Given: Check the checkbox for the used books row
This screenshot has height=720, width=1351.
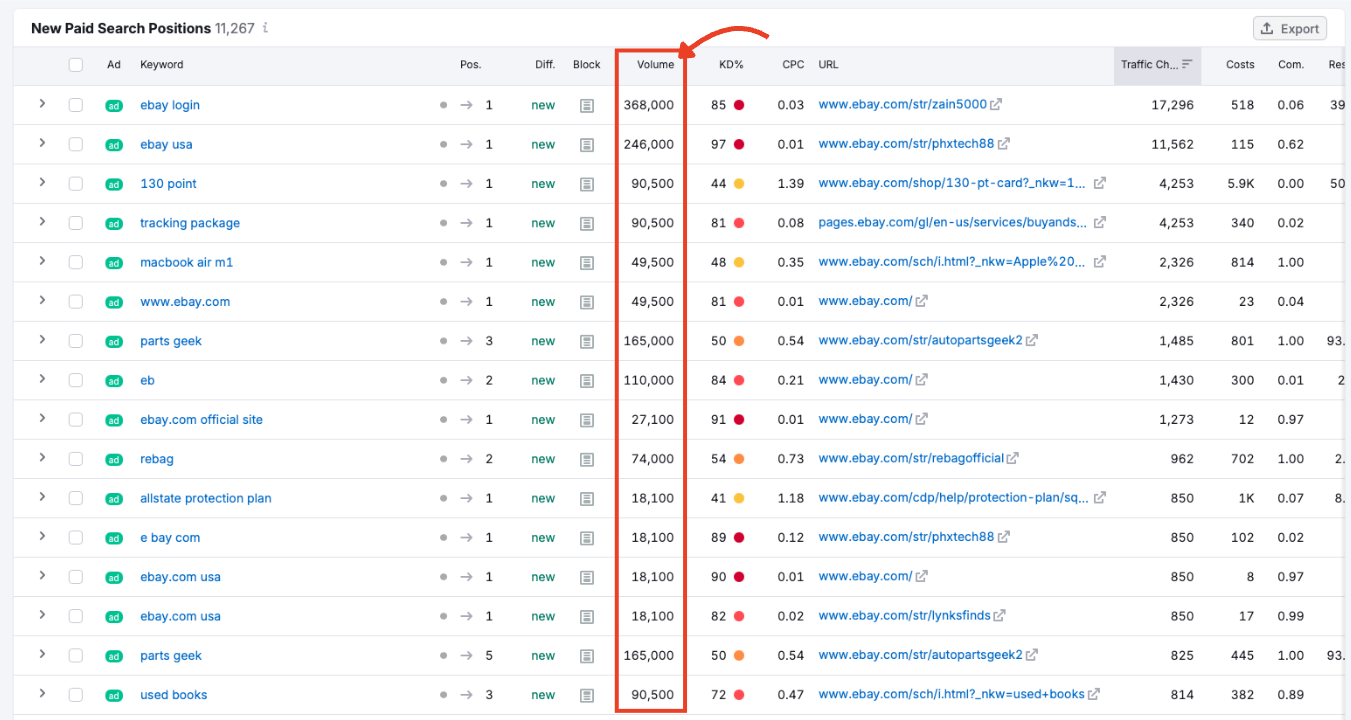Looking at the screenshot, I should [x=75, y=694].
